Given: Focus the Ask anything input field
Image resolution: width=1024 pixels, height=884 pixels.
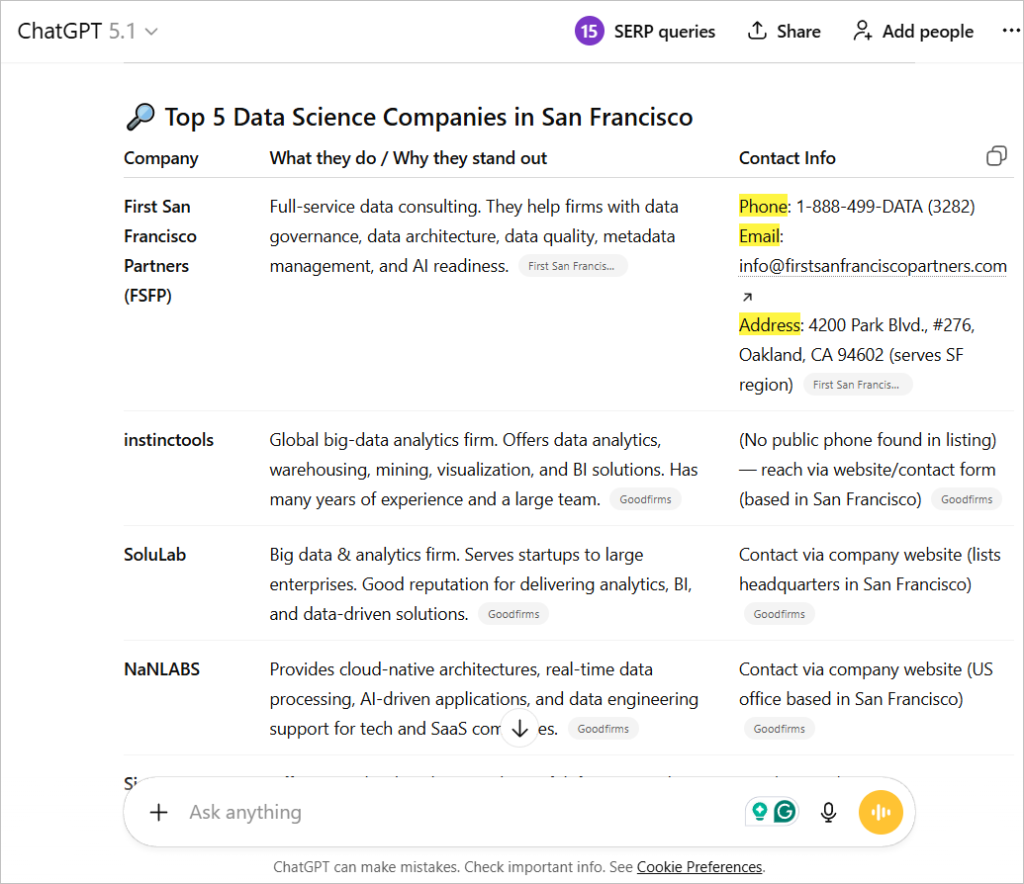Looking at the screenshot, I should point(450,812).
